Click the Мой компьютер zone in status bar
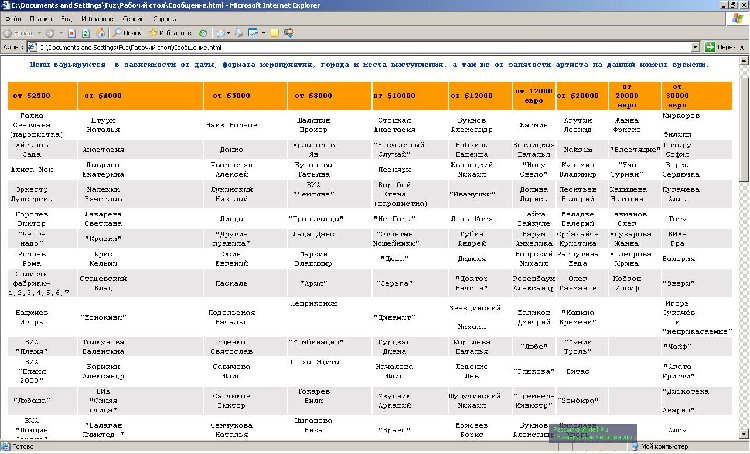 click(x=662, y=447)
